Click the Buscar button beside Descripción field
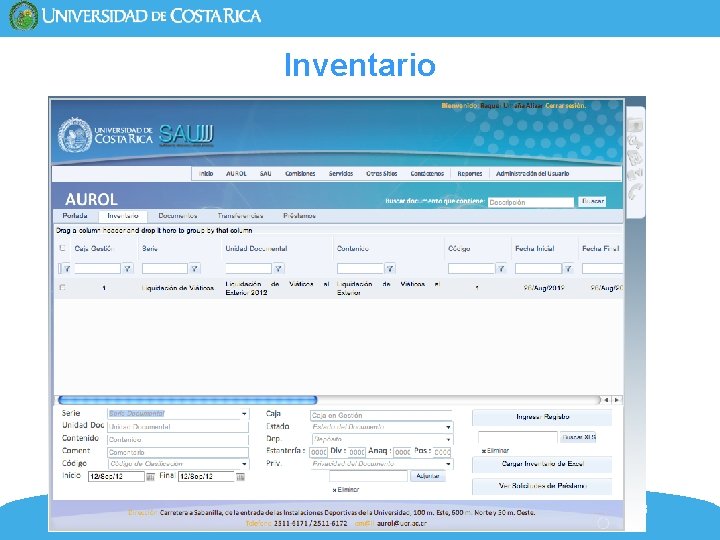Viewport: 720px width, 540px height. pyautogui.click(x=592, y=201)
